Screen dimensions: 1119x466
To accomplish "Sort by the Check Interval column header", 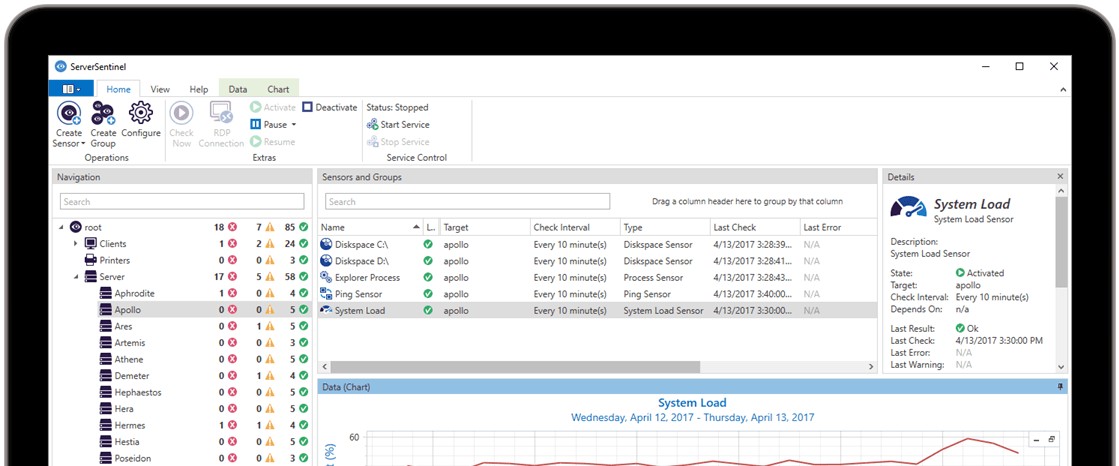I will click(574, 227).
